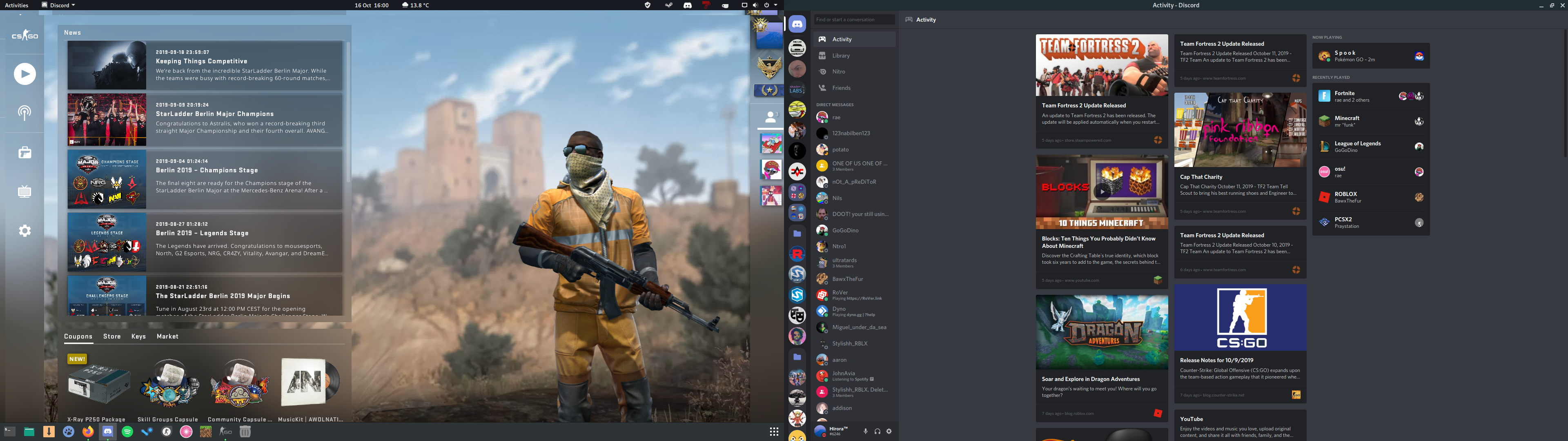
Task: Click the CS:GO Play button icon
Action: click(25, 74)
